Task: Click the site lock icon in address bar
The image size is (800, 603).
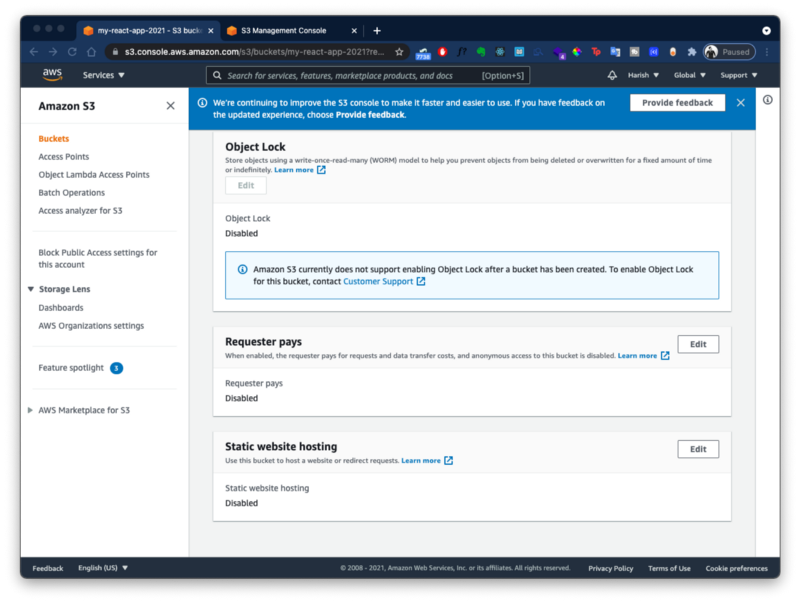Action: tap(115, 52)
